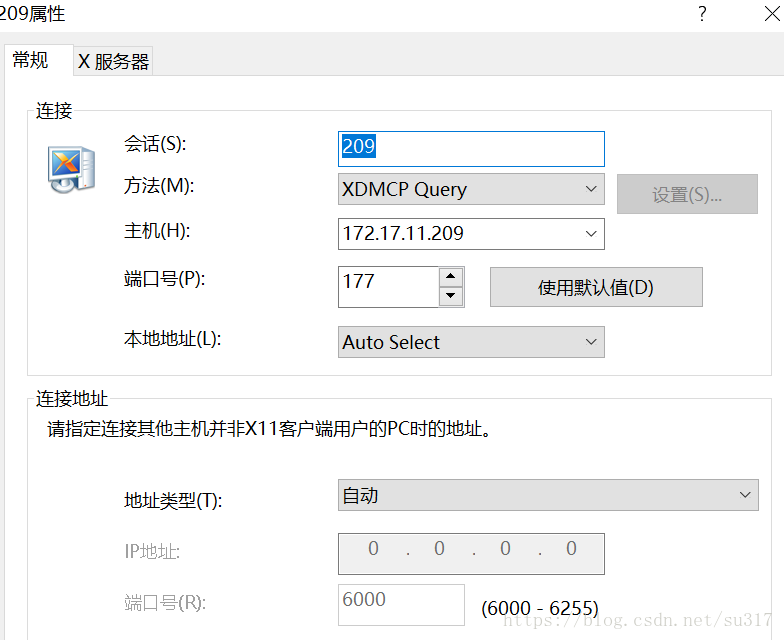
Task: Select the 常规 tab
Action: click(x=31, y=60)
